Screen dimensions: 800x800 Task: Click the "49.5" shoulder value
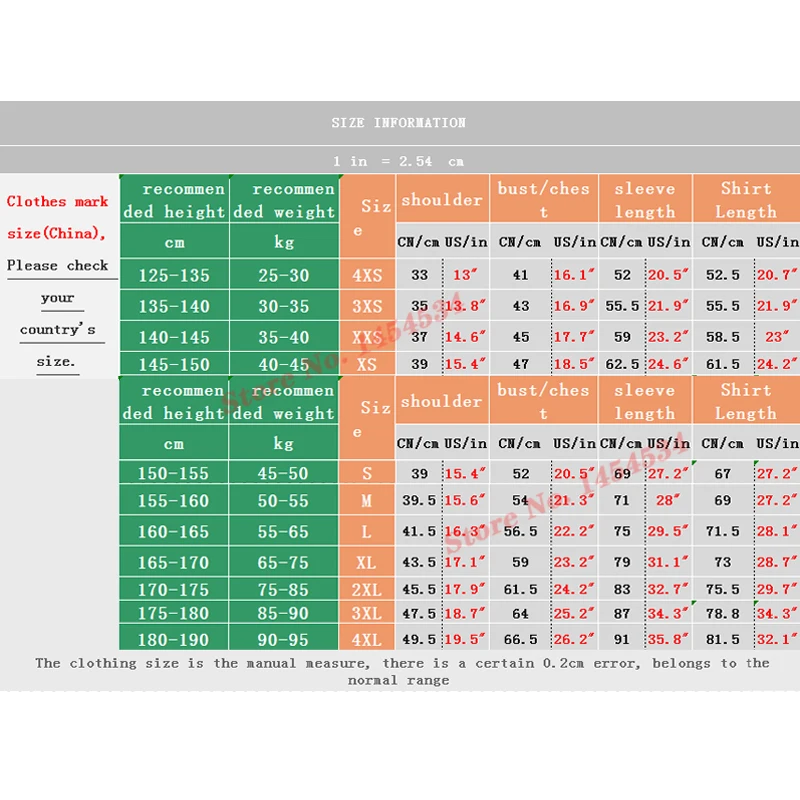419,639
